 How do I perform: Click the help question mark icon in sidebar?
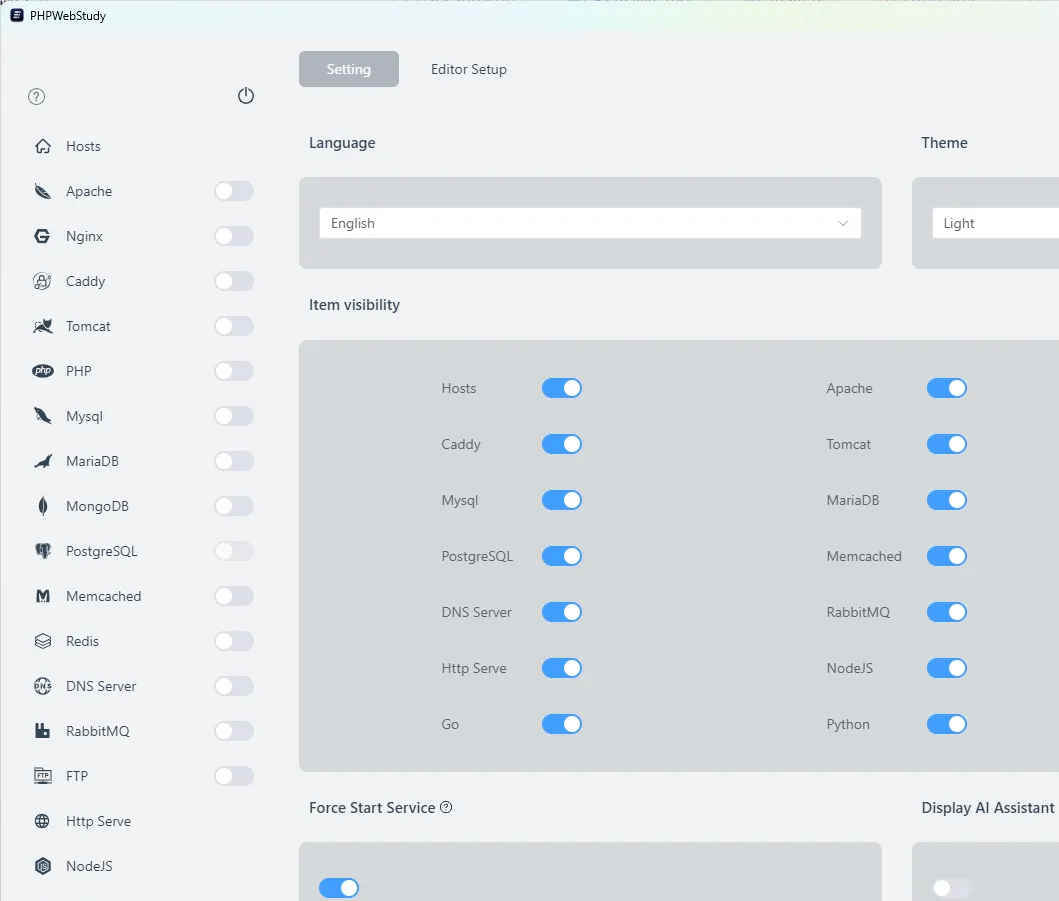click(x=37, y=97)
